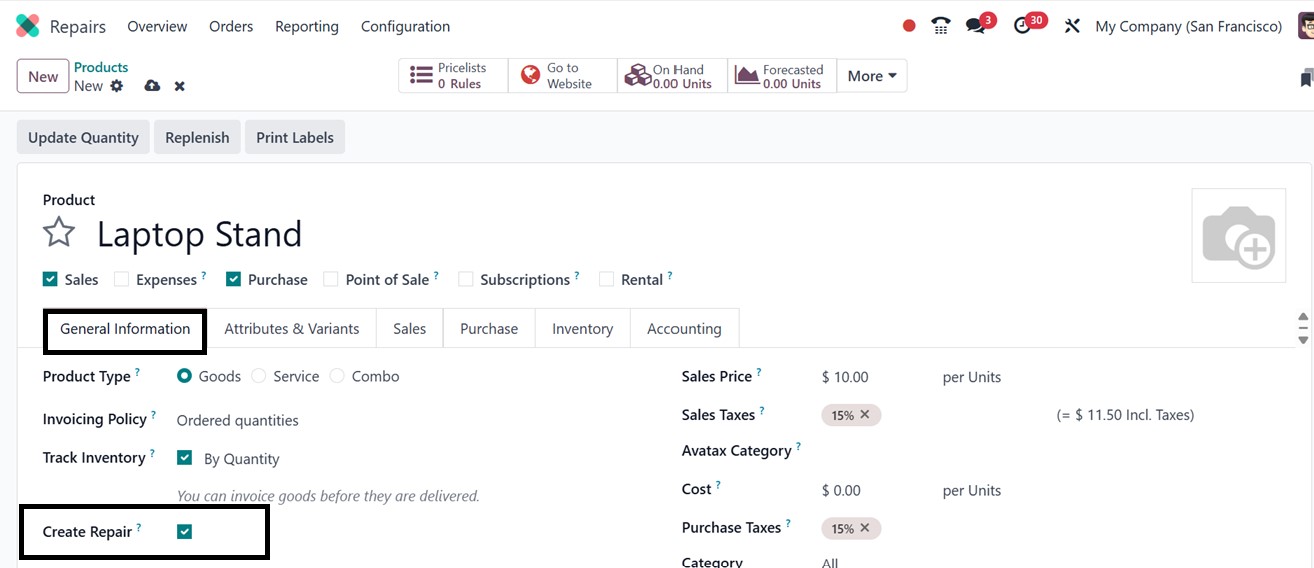This screenshot has height=568, width=1314.
Task: Switch to the Attributes & Variants tab
Action: point(291,329)
